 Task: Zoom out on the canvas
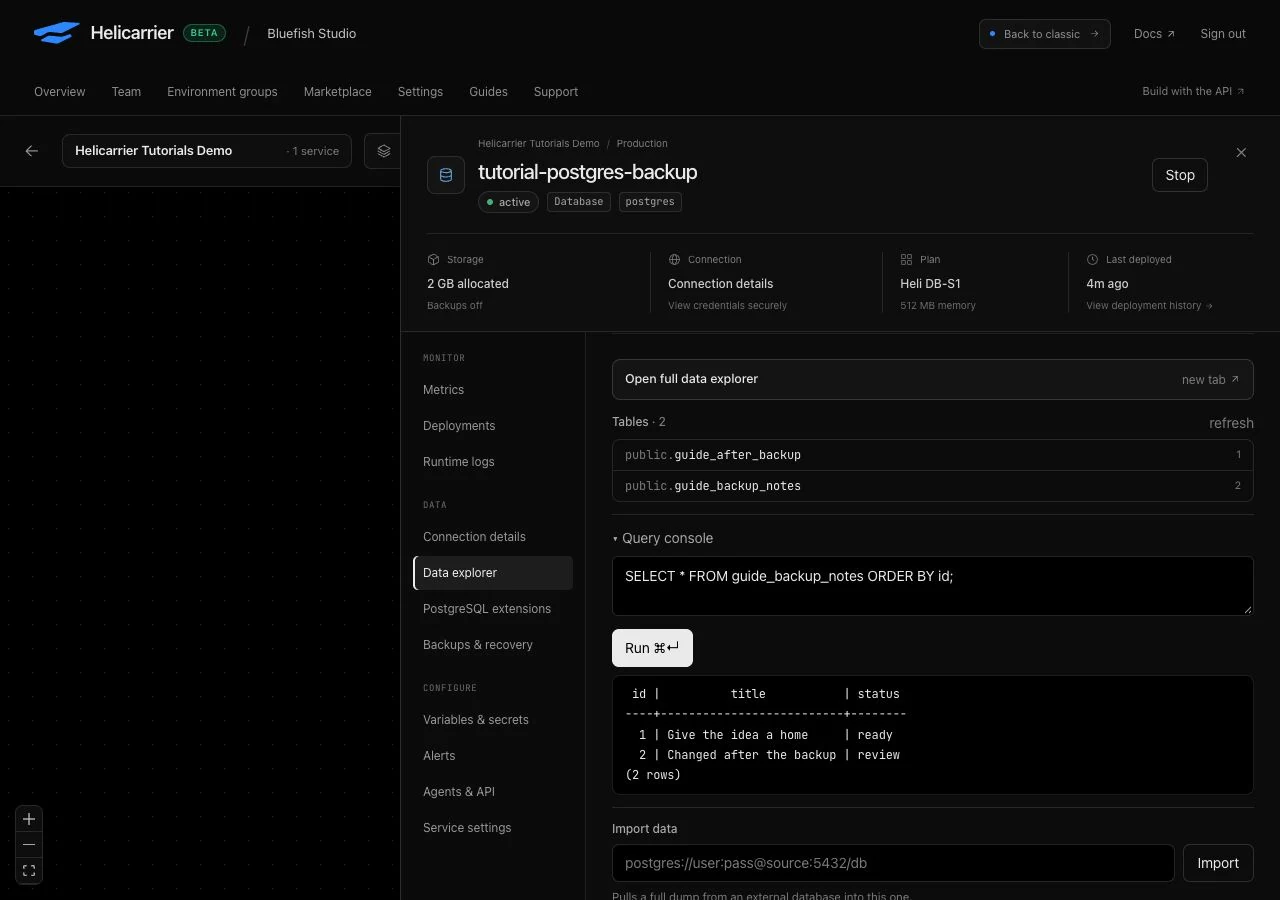[29, 845]
